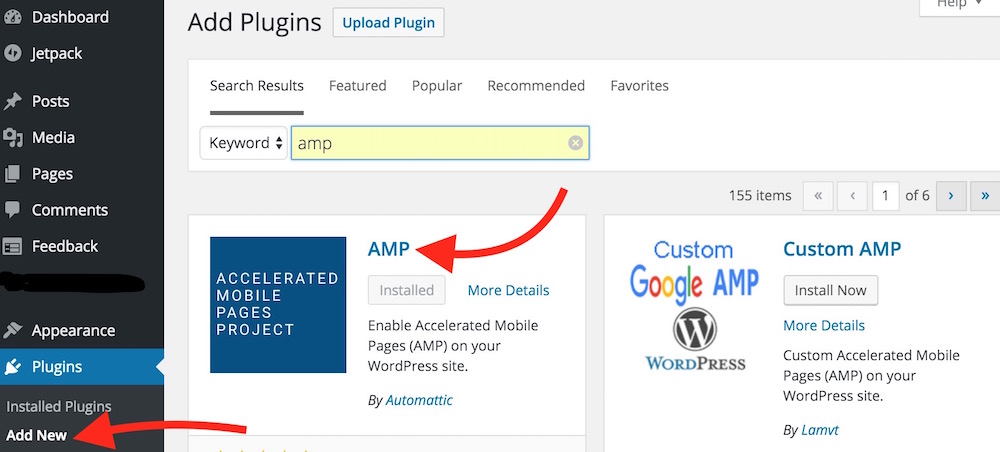This screenshot has width=1000, height=452.
Task: Open the Keyword search type dropdown
Action: 244,143
